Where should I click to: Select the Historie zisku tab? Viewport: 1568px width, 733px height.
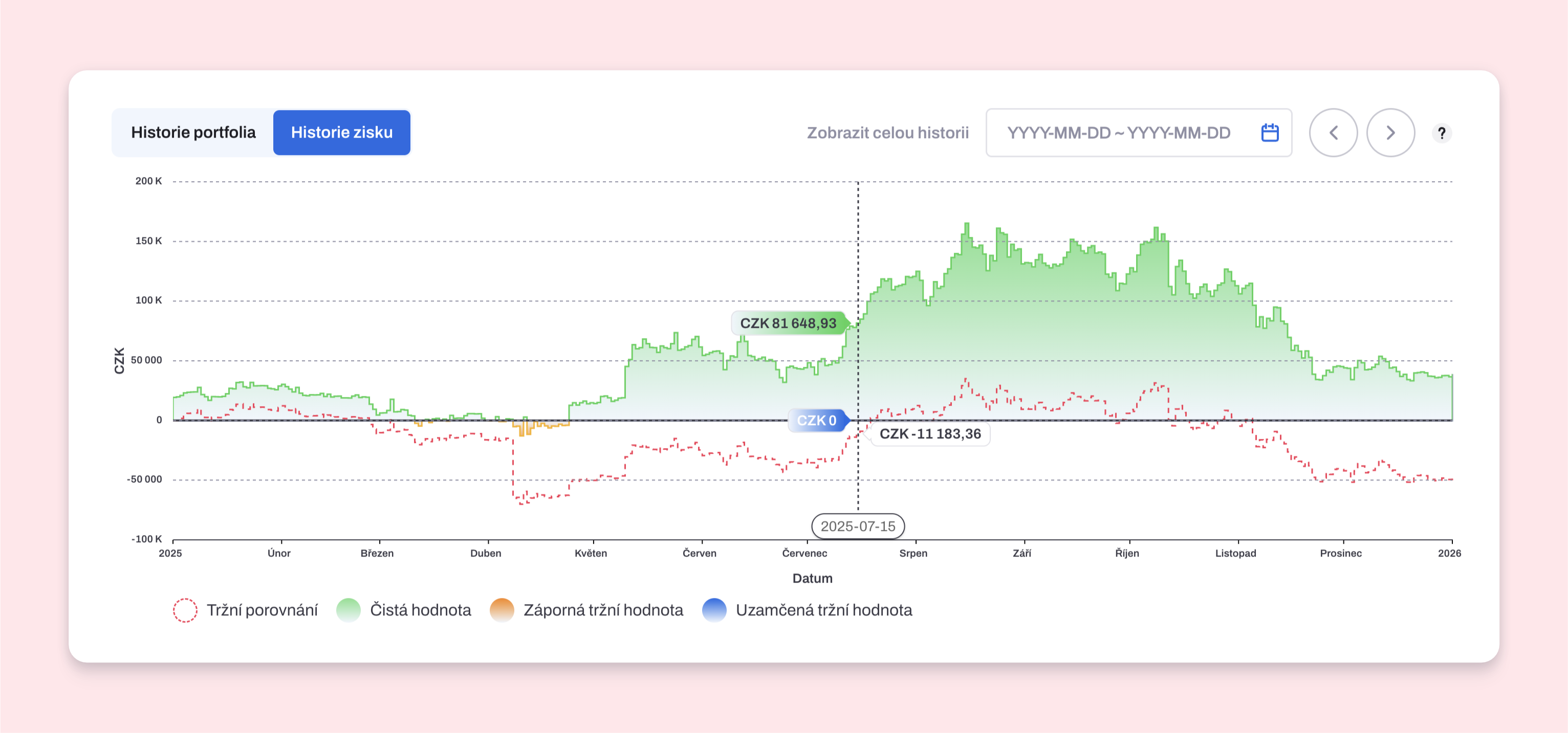click(341, 132)
